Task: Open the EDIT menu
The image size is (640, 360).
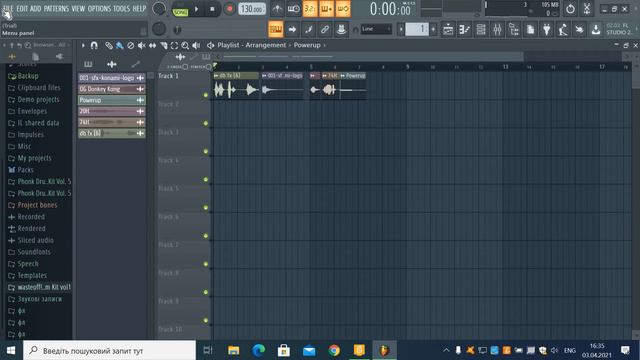Action: pyautogui.click(x=22, y=8)
